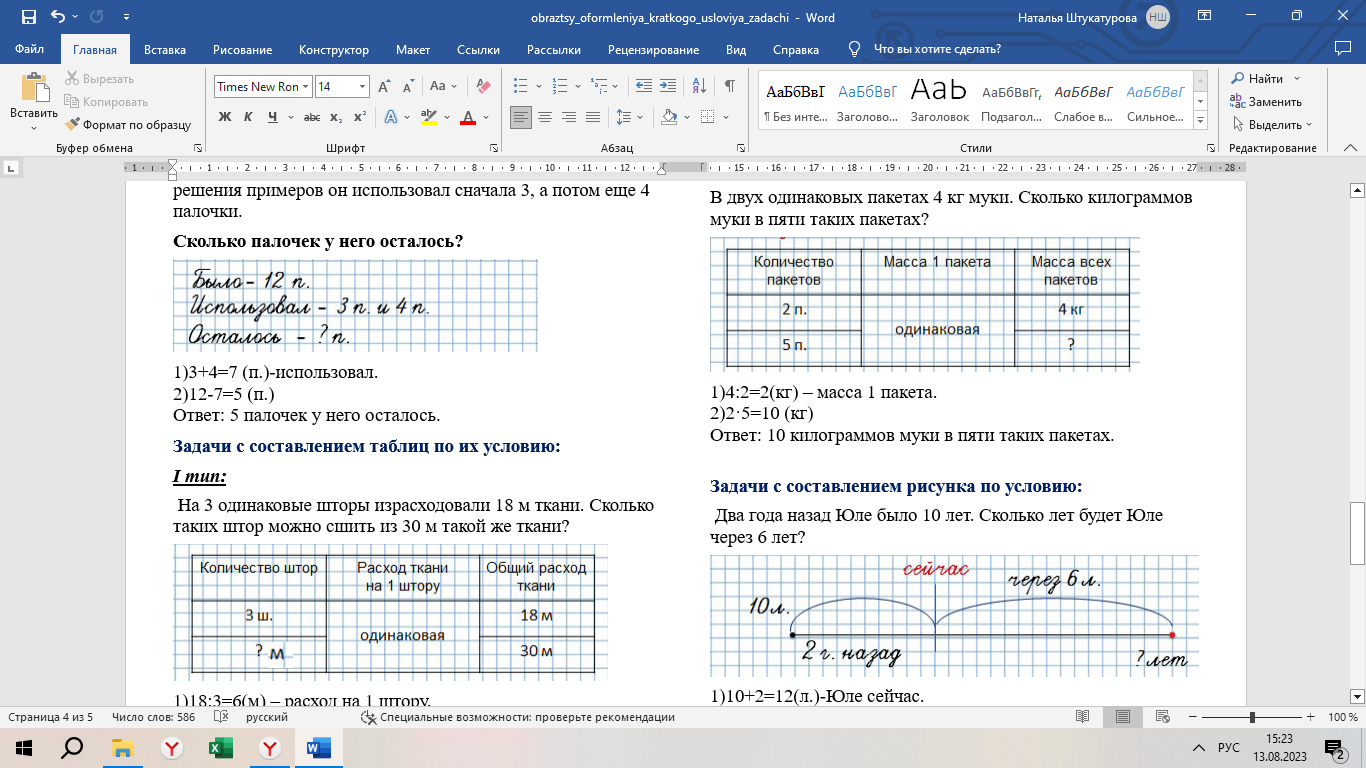Switch to the Макет tab
1366x768 pixels.
(x=413, y=50)
